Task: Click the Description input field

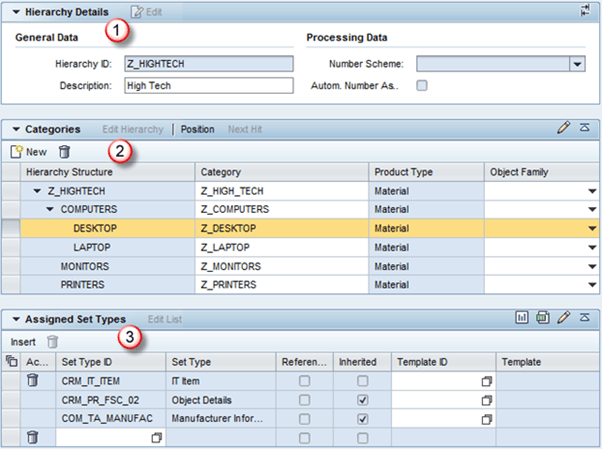Action: (209, 85)
